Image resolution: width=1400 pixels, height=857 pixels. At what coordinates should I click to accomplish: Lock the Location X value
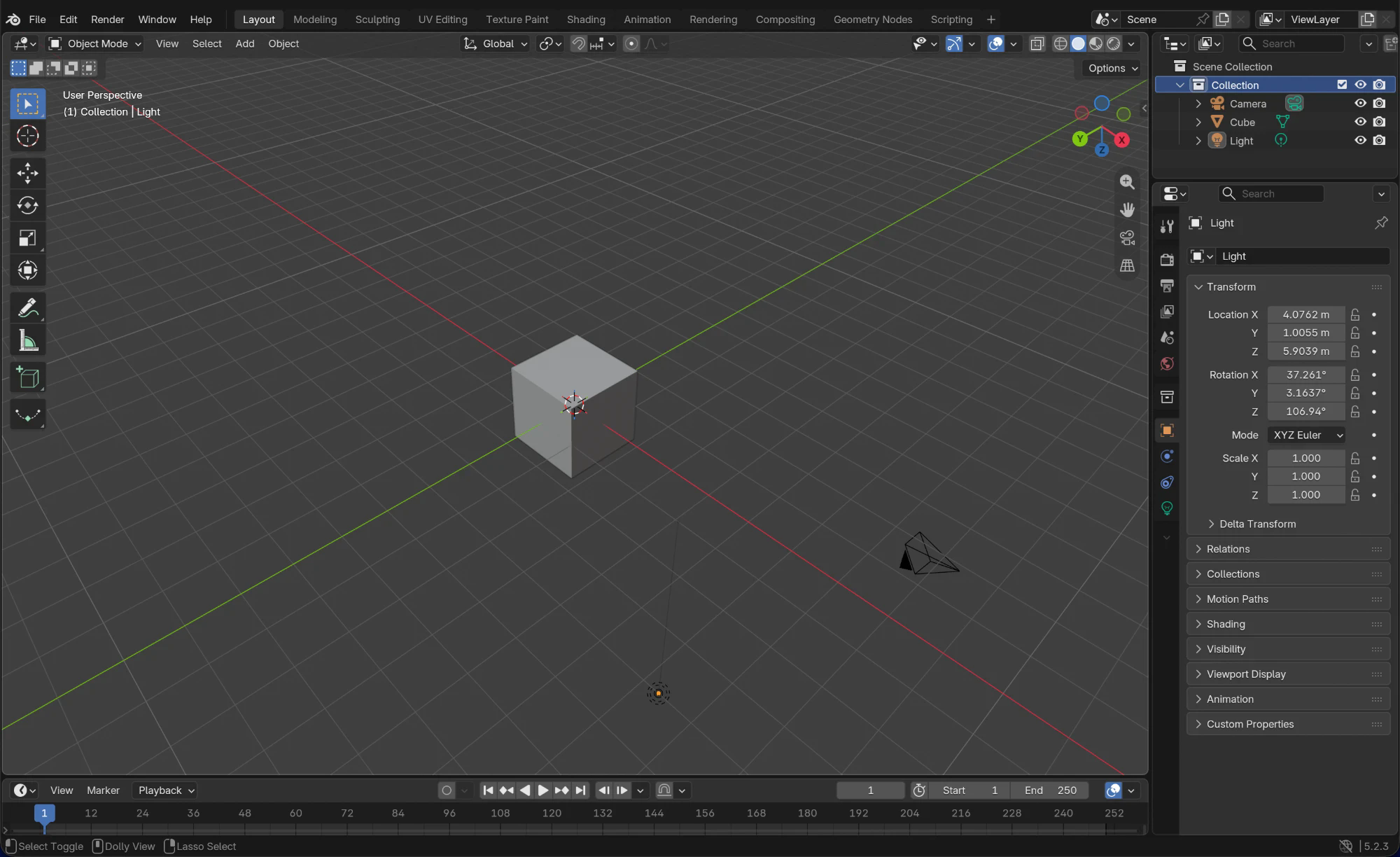click(x=1355, y=314)
